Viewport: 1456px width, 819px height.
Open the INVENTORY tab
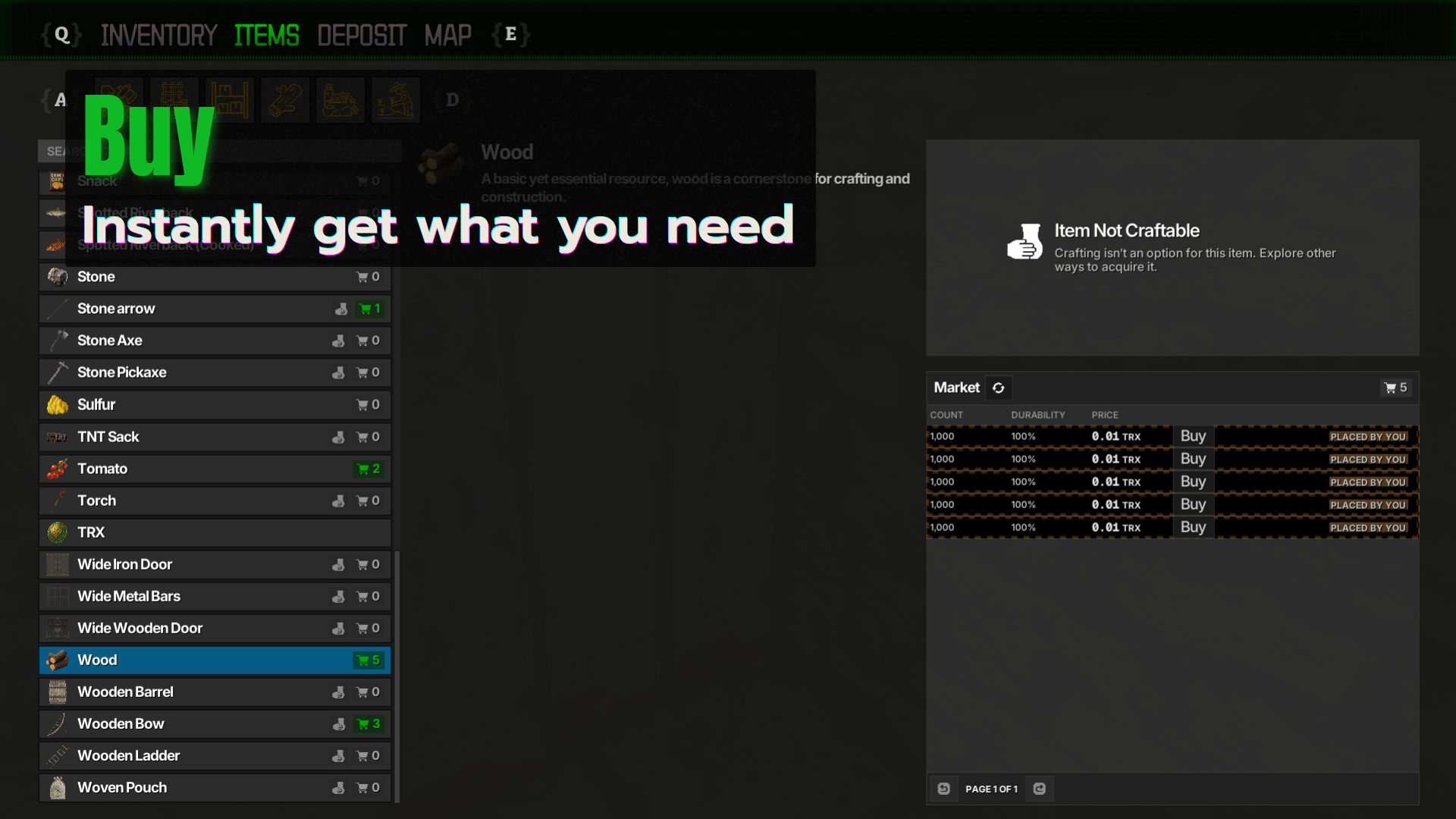[158, 35]
